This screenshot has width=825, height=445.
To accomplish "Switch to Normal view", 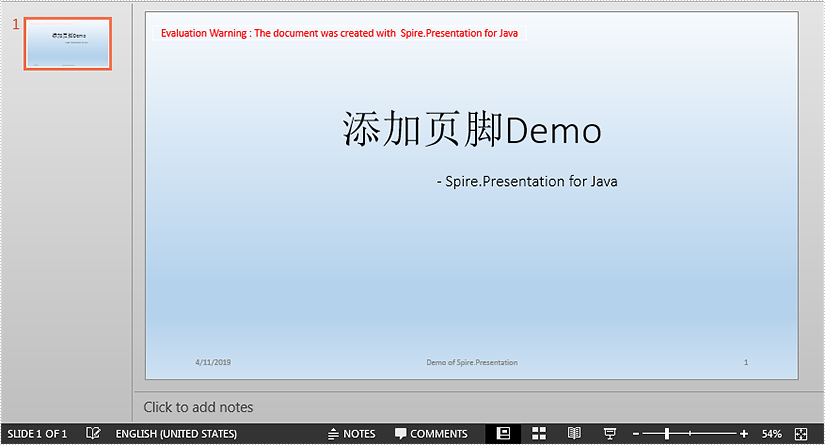I will [503, 433].
